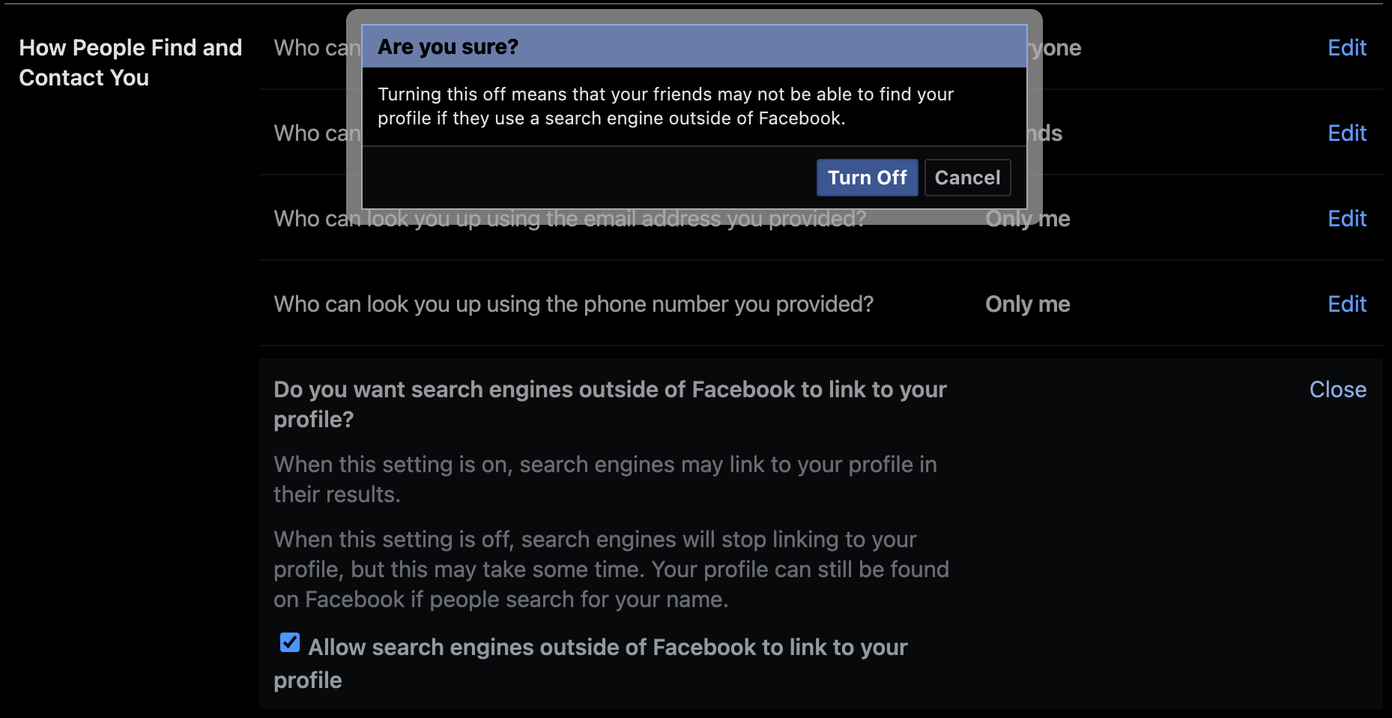
Task: Edit the second Who can setting row
Action: pos(1347,133)
